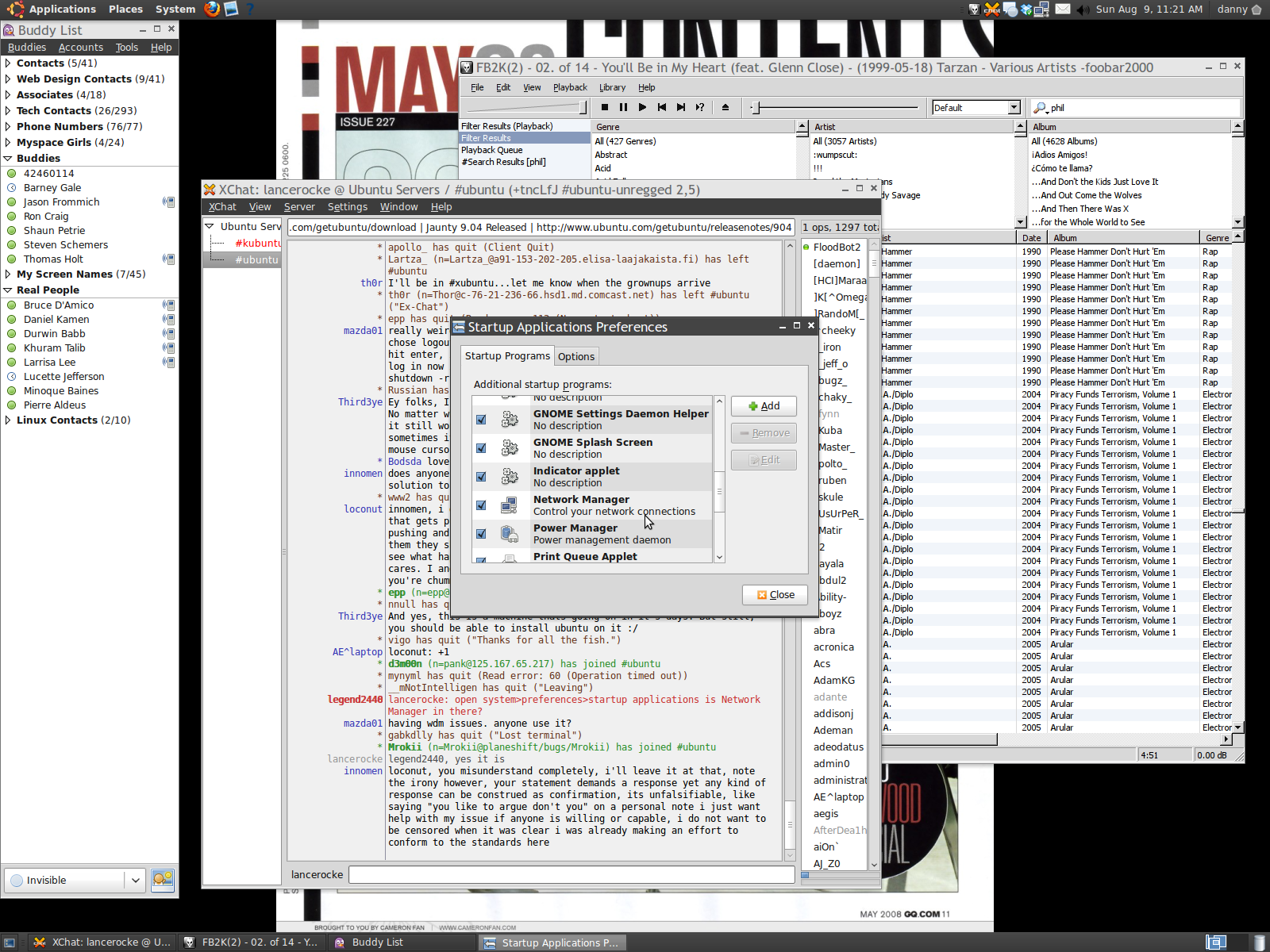Image resolution: width=1270 pixels, height=952 pixels.
Task: Toggle the Indicator applet checkbox
Action: coord(481,477)
